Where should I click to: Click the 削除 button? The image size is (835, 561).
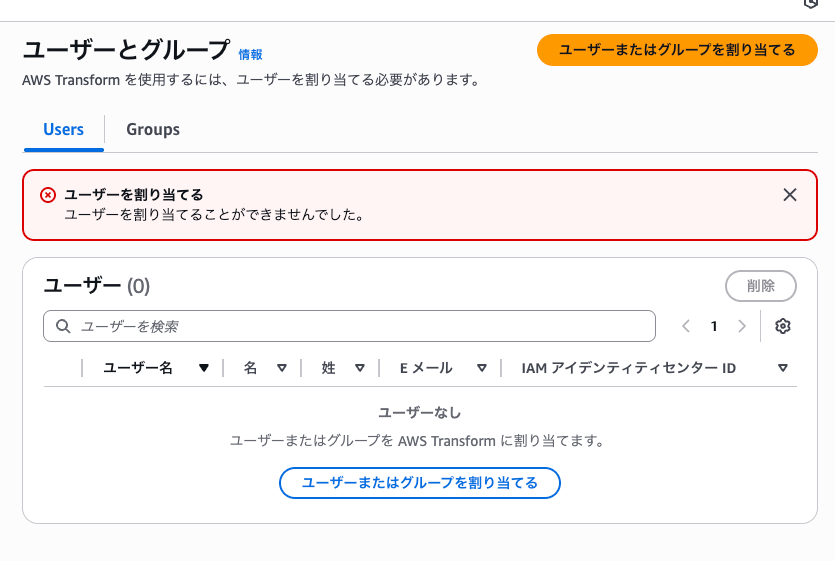(760, 286)
